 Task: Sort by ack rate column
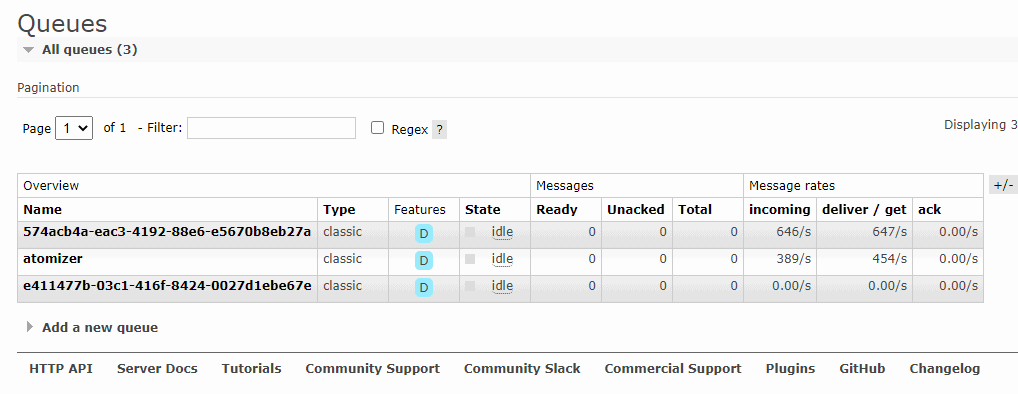click(929, 210)
